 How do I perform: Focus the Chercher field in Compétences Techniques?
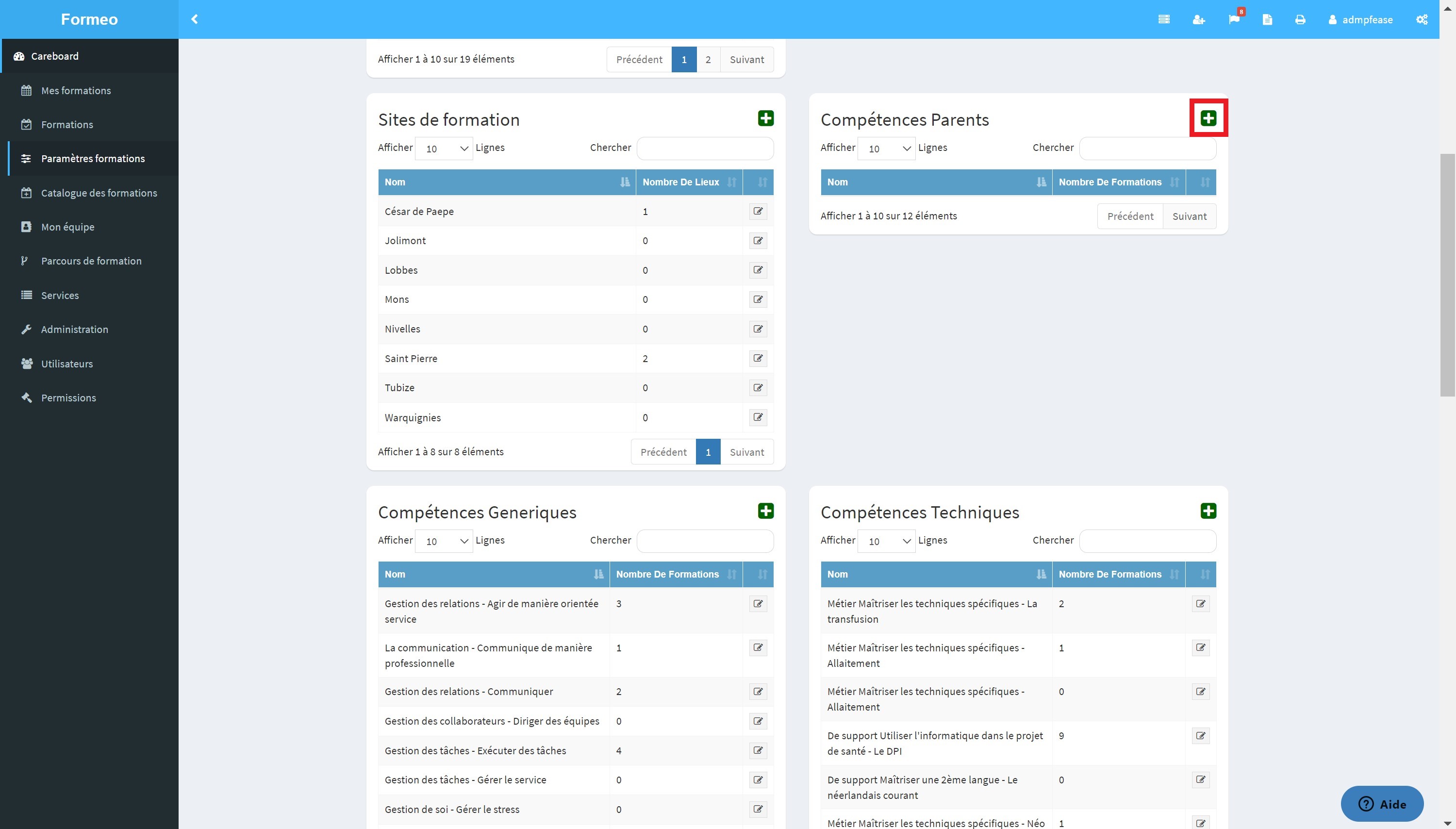[1147, 541]
